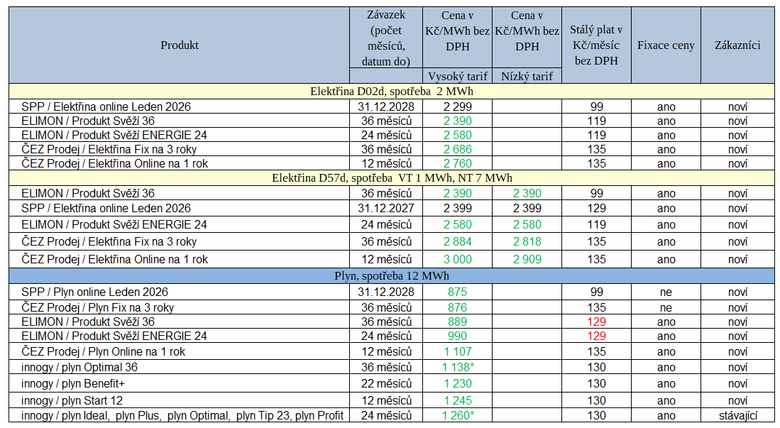Image resolution: width=780 pixels, height=428 pixels.
Task: Select the Stálý plat column header
Action: pyautogui.click(x=597, y=45)
